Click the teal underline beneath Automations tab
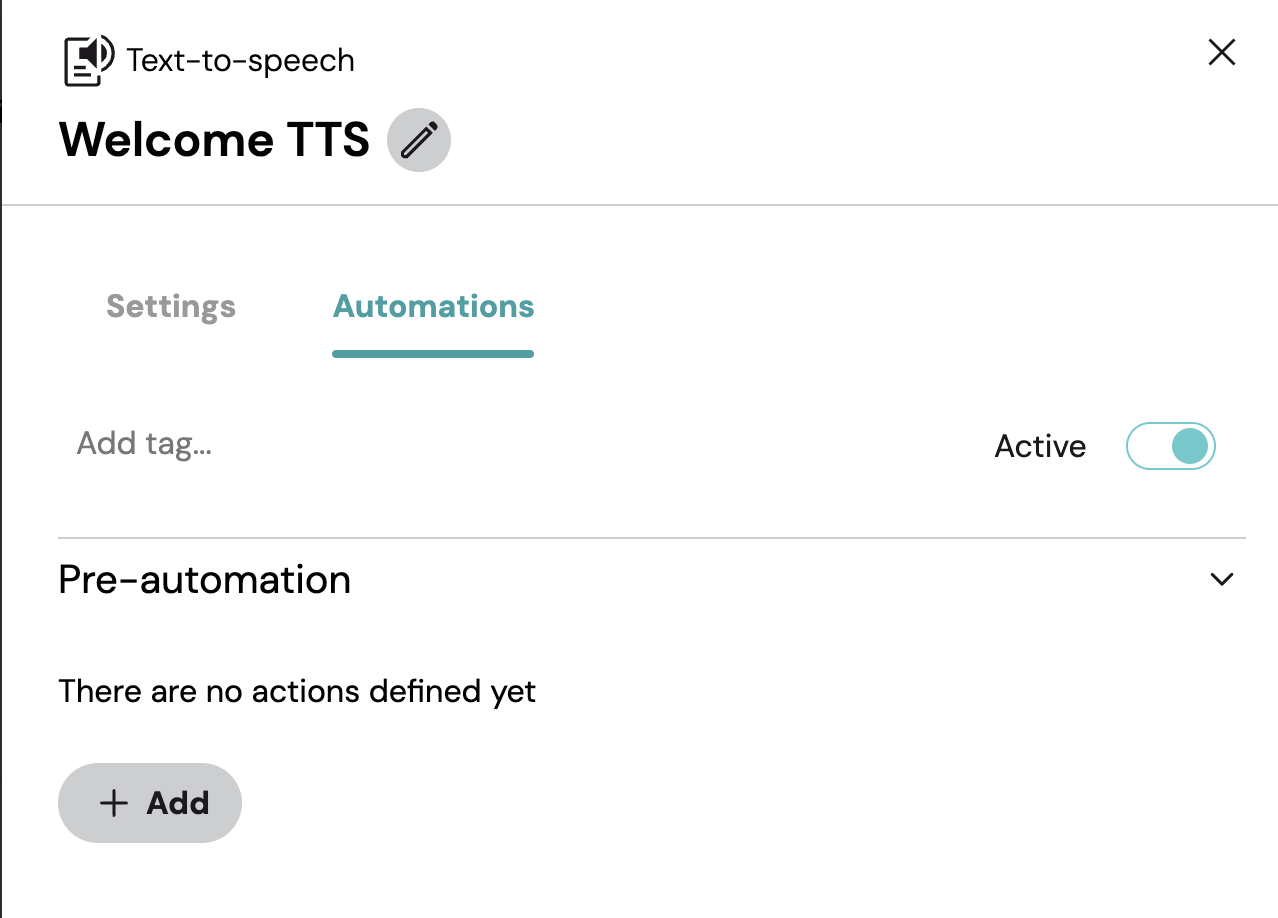Viewport: 1278px width, 918px height. 433,353
